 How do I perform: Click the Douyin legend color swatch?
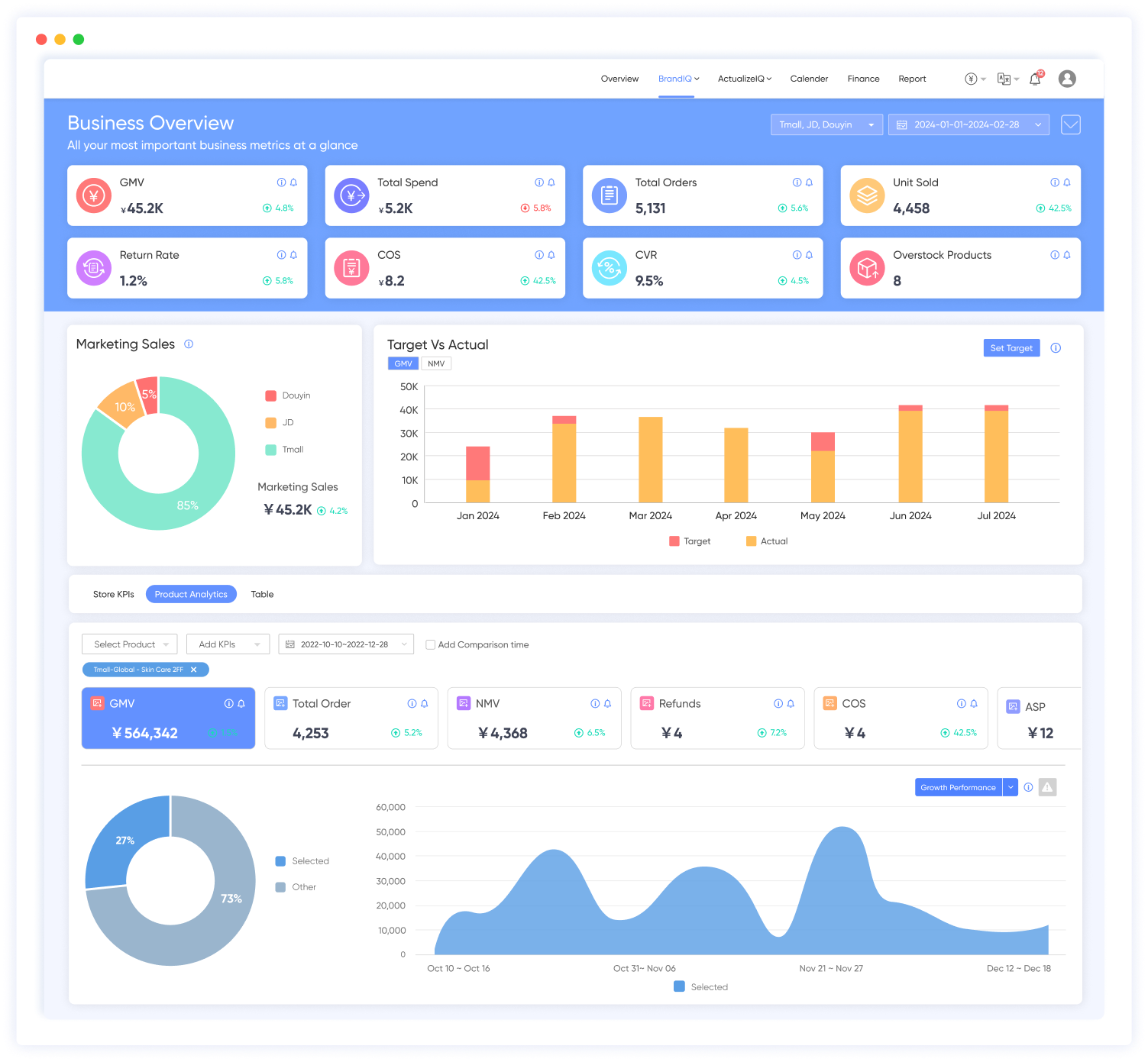270,395
